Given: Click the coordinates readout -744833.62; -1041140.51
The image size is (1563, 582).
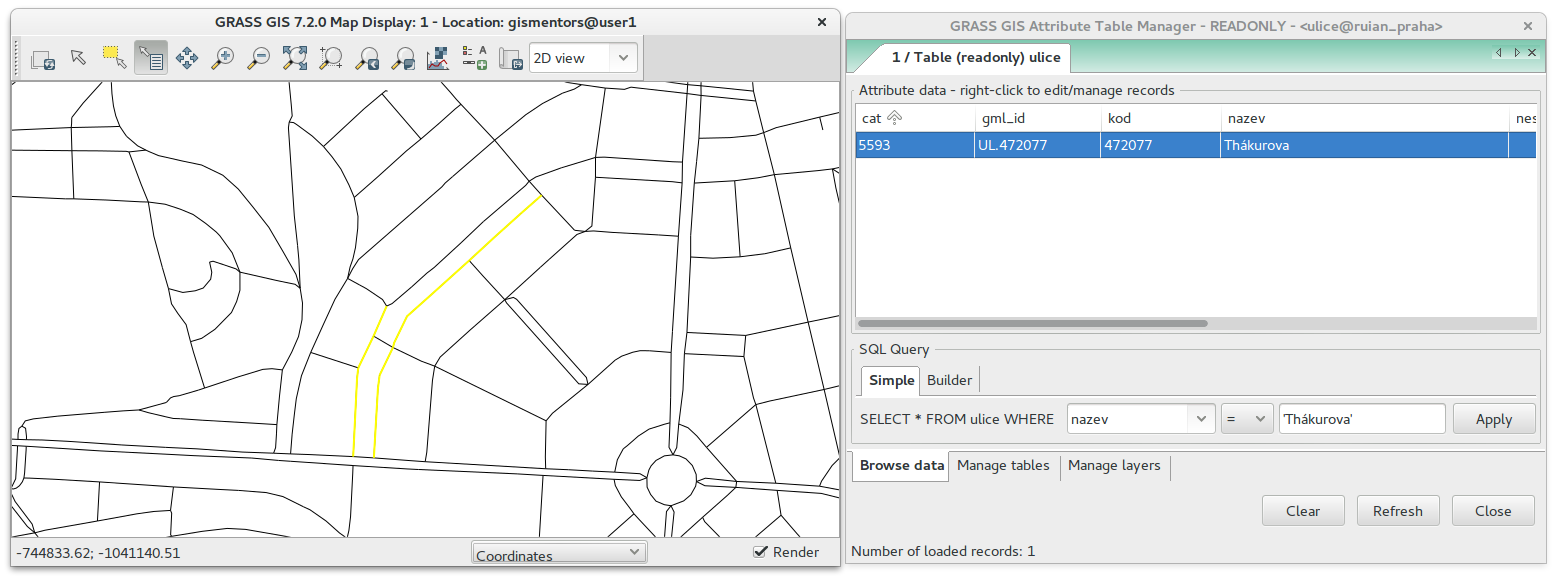Looking at the screenshot, I should tap(98, 552).
